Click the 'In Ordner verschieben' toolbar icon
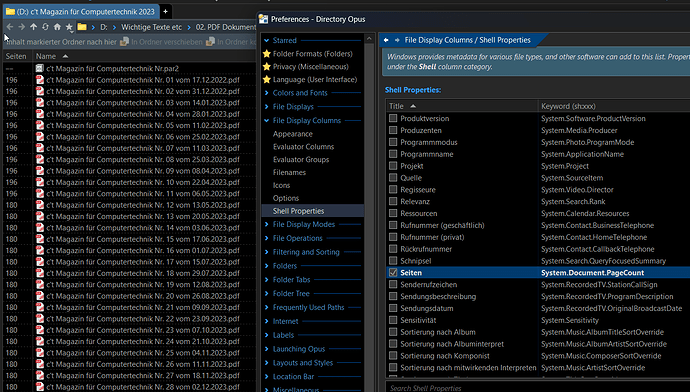690x392 pixels. 125,42
